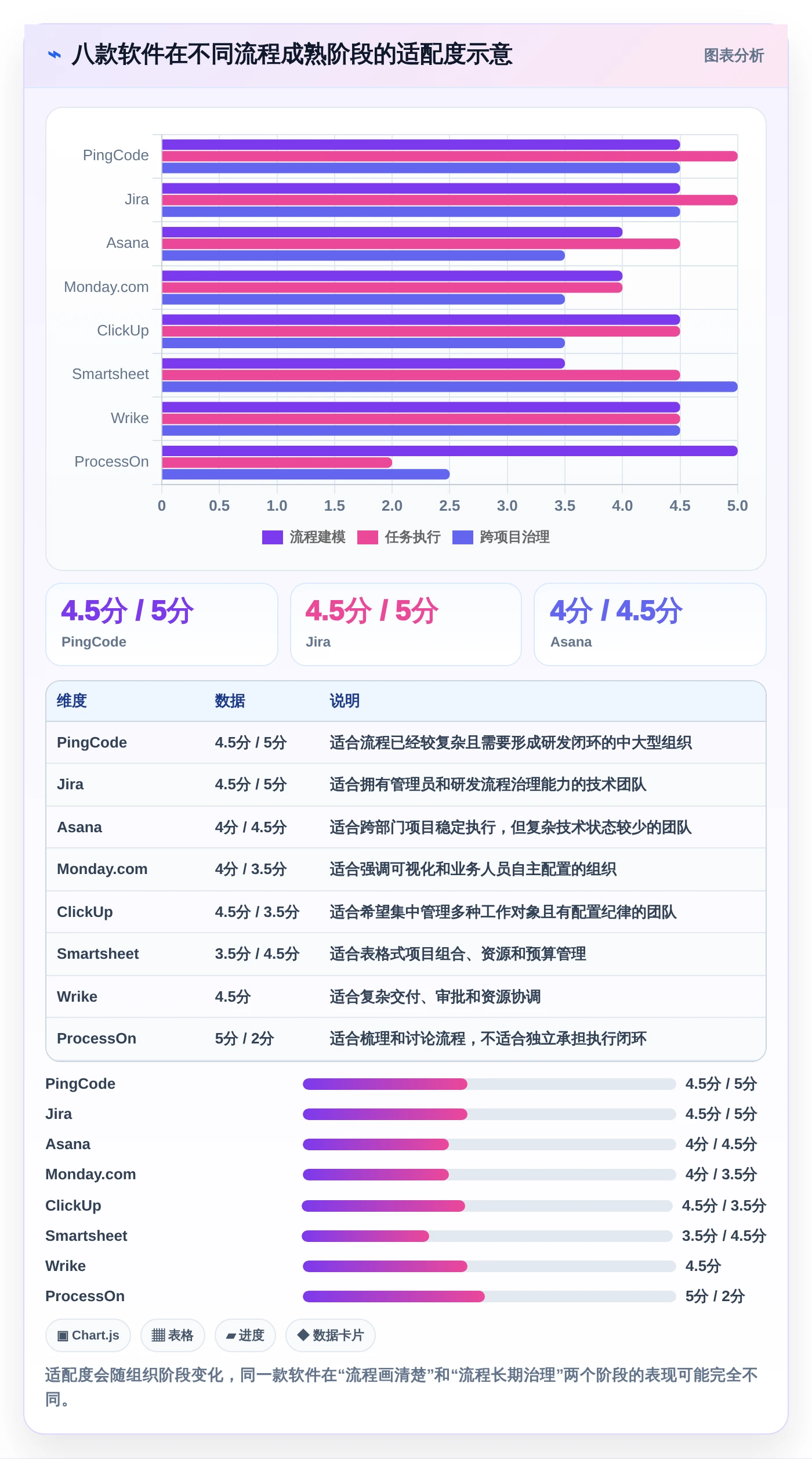812x1459 pixels.
Task: Click the 数据 table column header
Action: [230, 701]
